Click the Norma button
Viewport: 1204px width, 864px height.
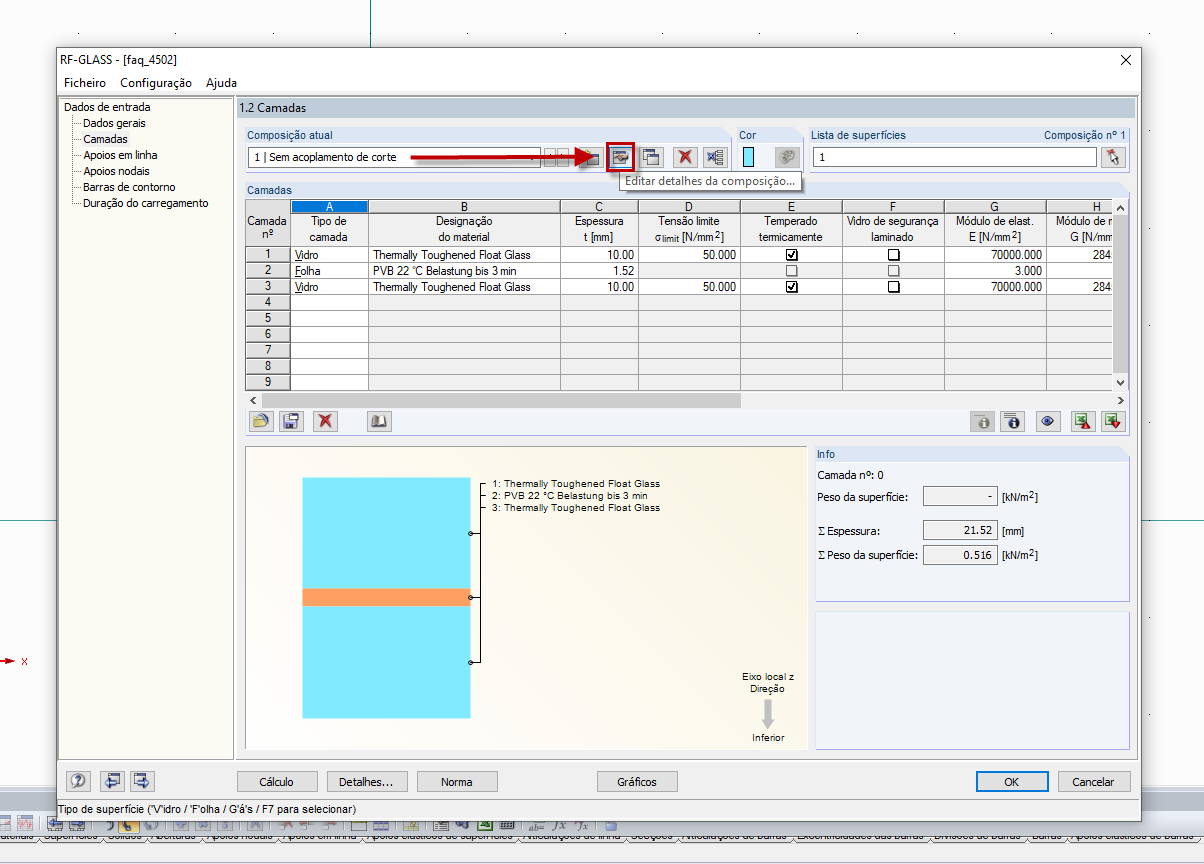pyautogui.click(x=456, y=781)
